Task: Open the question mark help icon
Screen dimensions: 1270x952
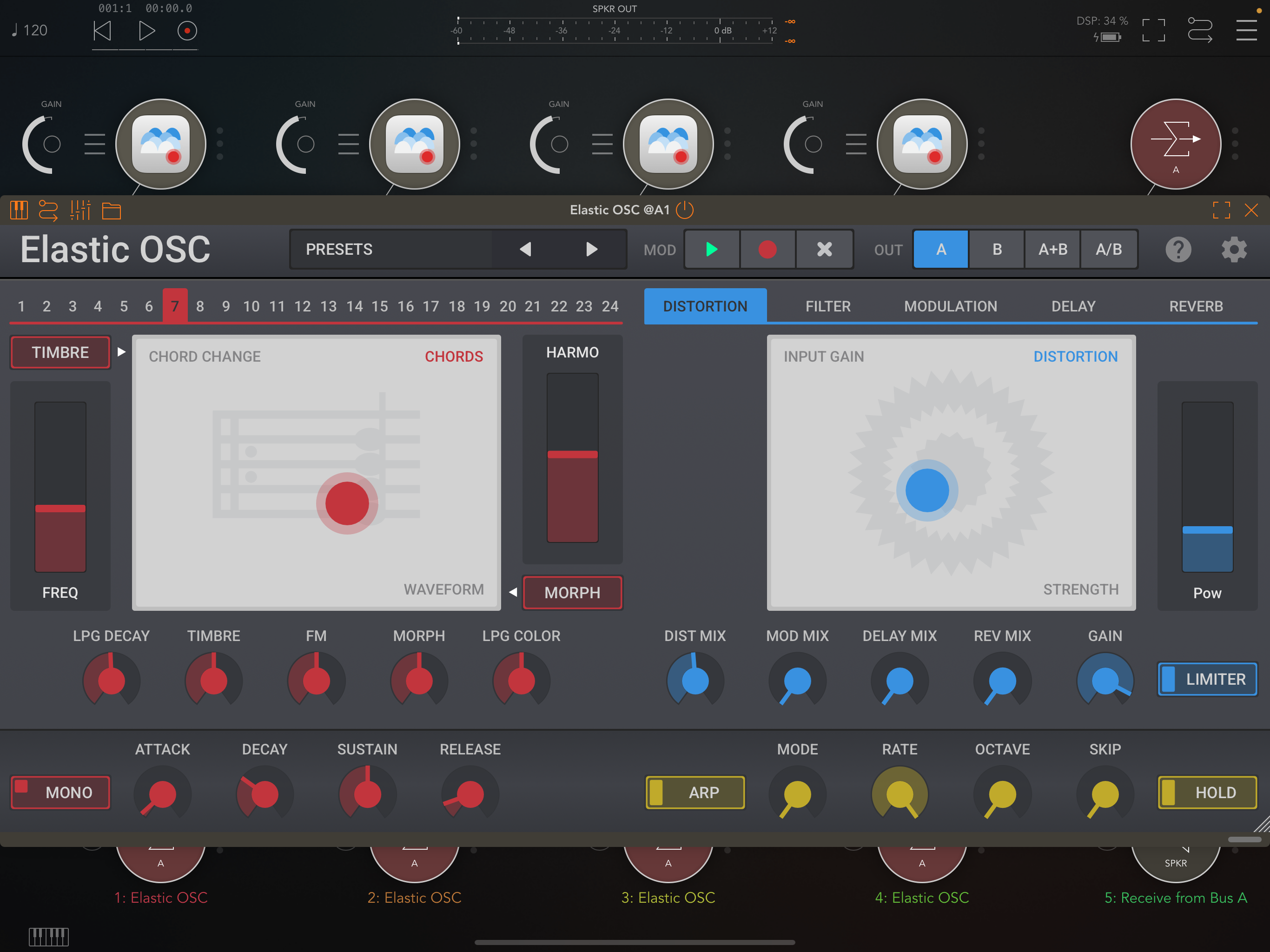Action: [1178, 250]
